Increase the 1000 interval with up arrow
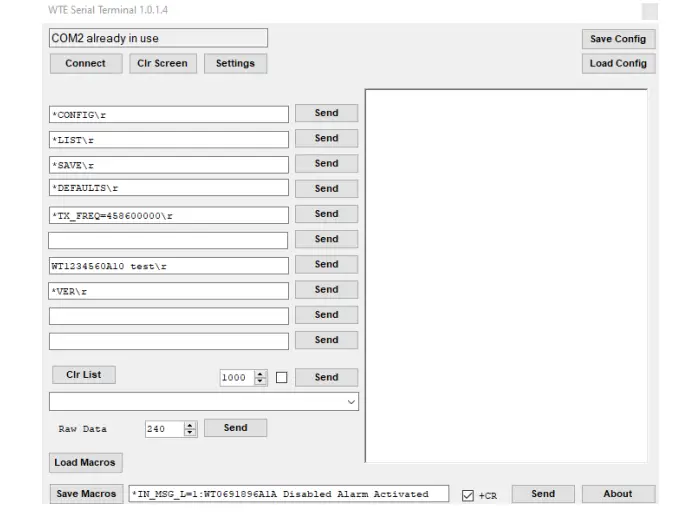This screenshot has width=688, height=519. point(260,374)
